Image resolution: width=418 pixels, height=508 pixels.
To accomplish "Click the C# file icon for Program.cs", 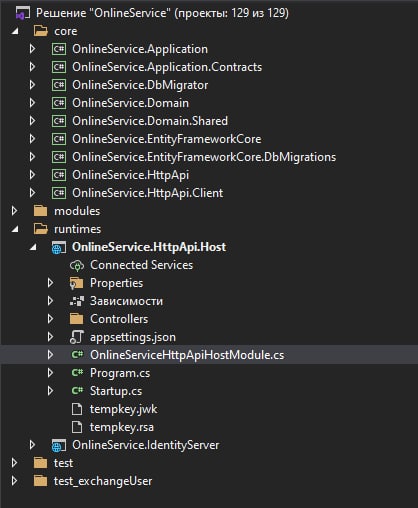I will pyautogui.click(x=77, y=373).
